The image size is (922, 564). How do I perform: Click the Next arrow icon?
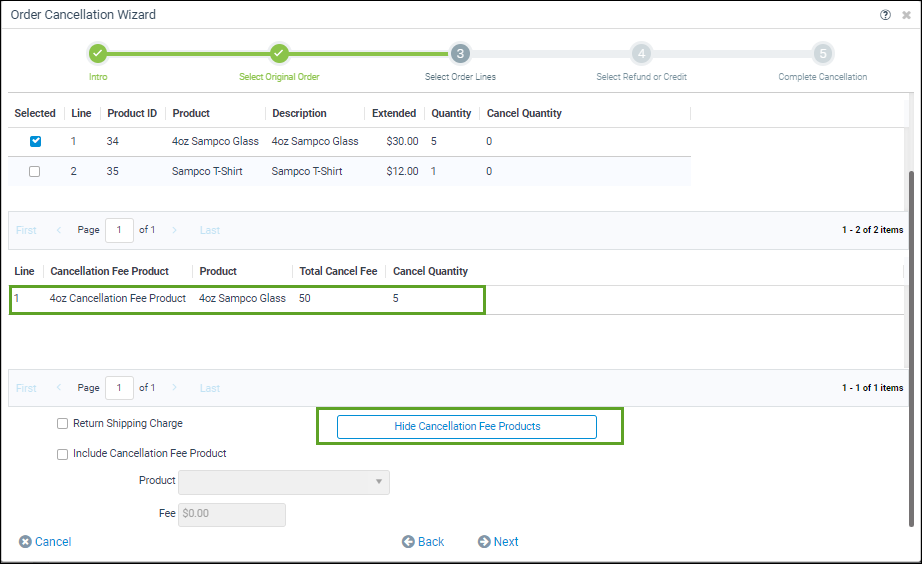pos(484,542)
